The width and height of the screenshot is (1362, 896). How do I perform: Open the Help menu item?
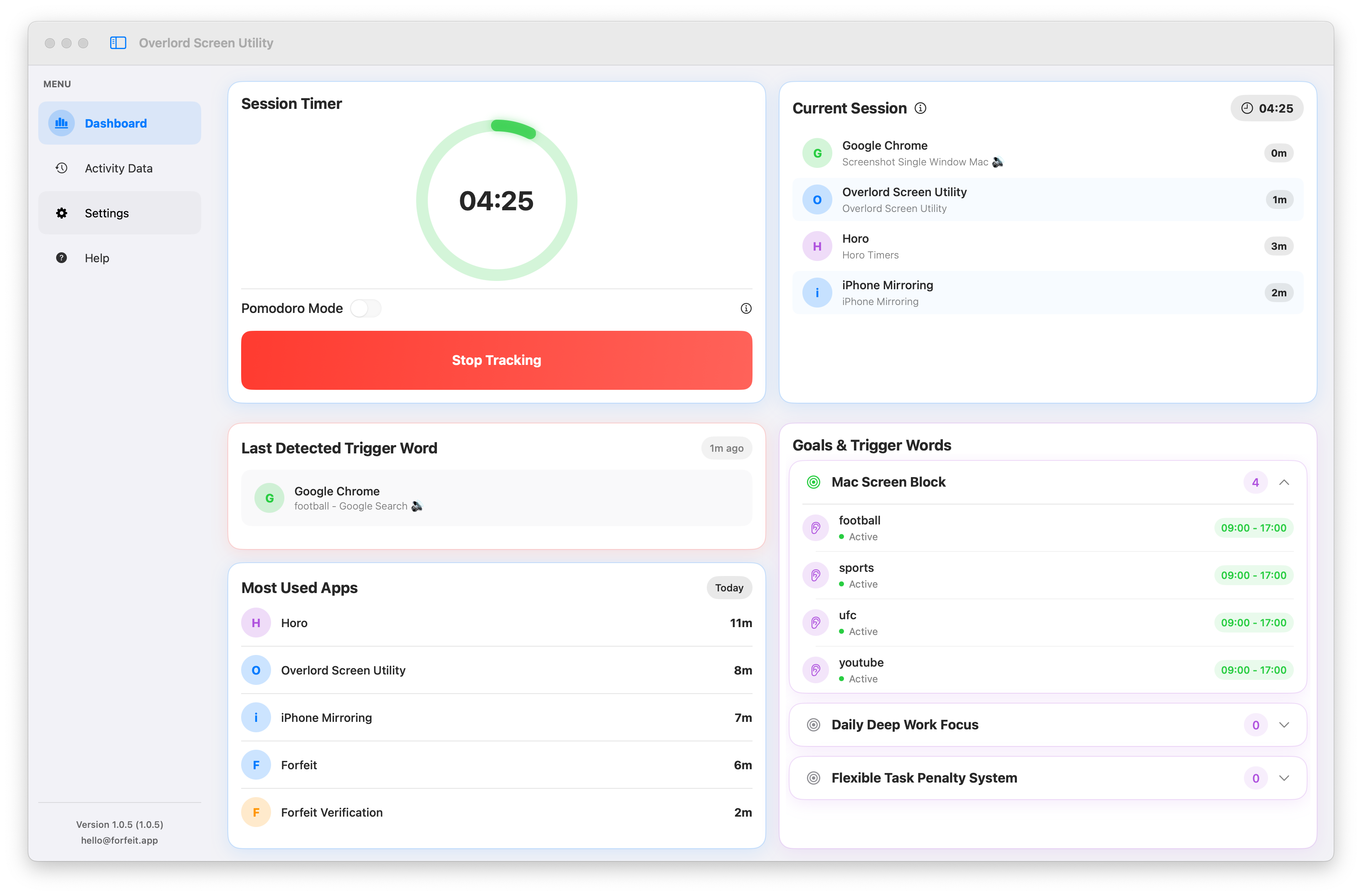tap(120, 258)
